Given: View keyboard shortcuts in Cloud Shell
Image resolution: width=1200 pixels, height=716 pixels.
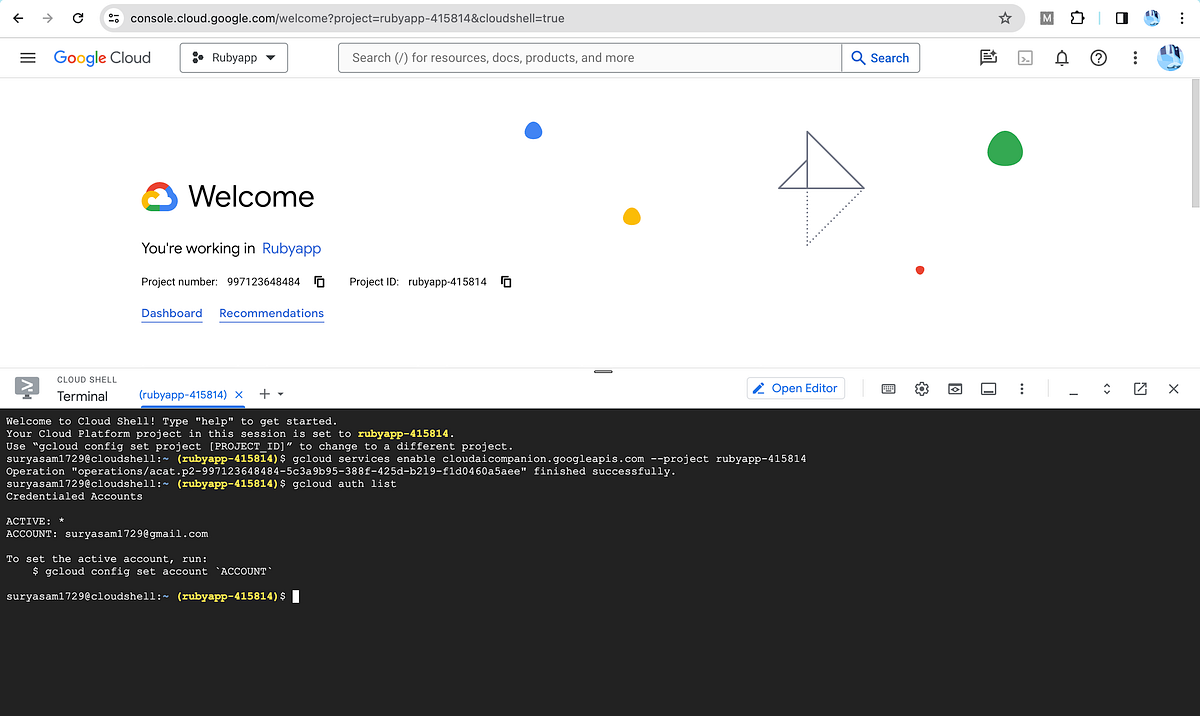Looking at the screenshot, I should (888, 388).
